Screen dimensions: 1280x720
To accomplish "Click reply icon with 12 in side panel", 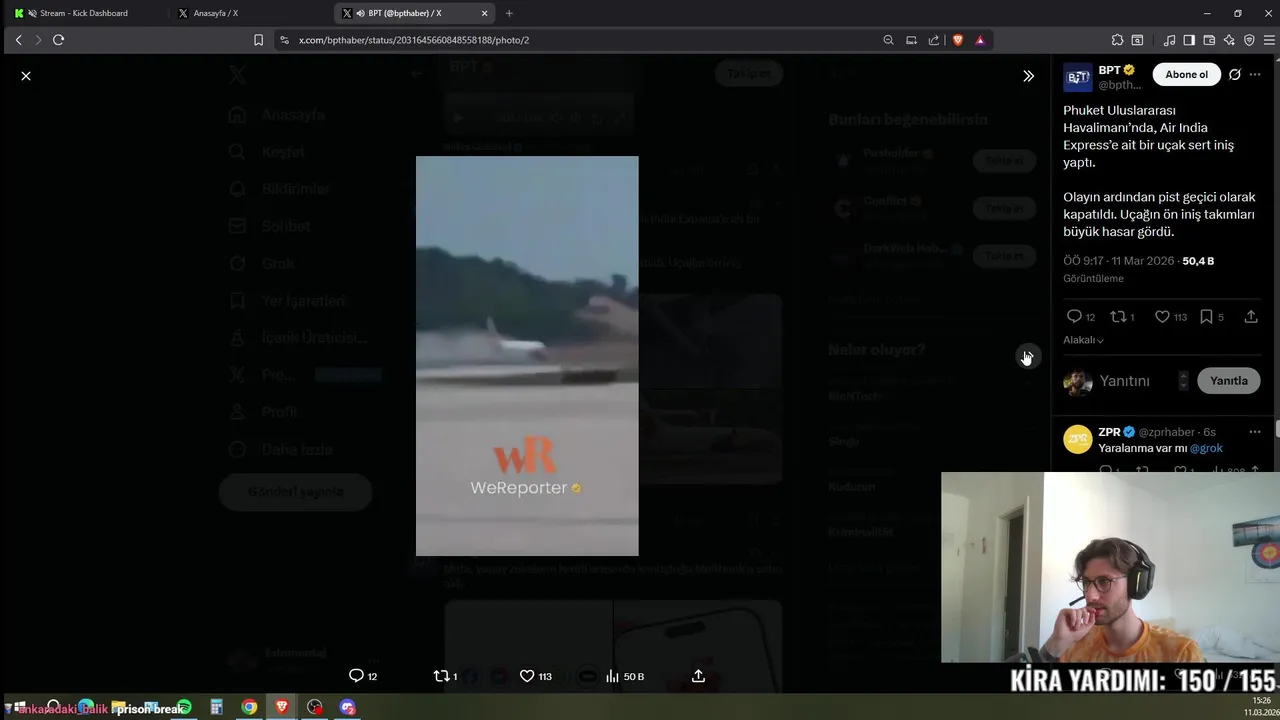I will pos(1074,316).
